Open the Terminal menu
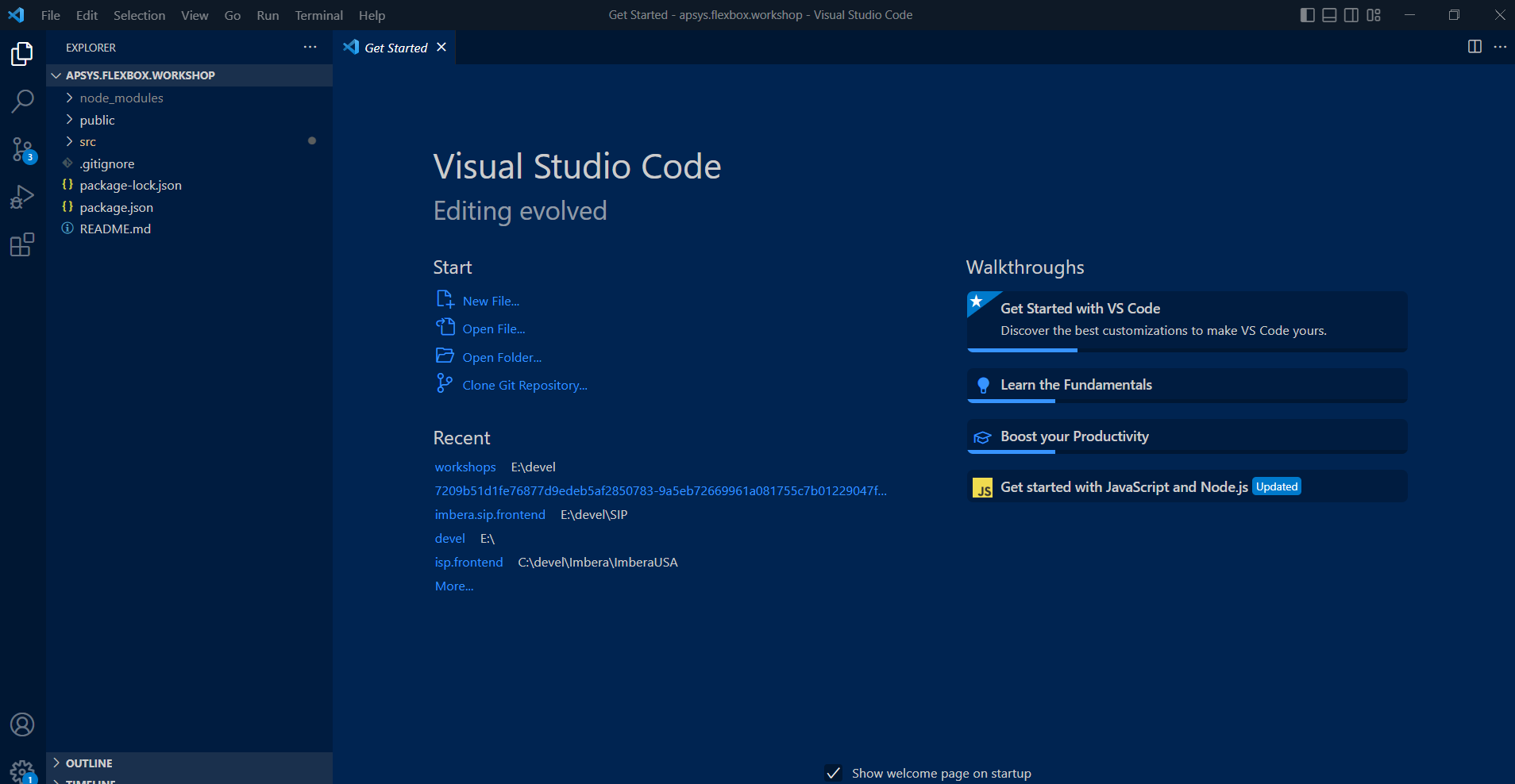This screenshot has height=784, width=1515. (x=318, y=15)
